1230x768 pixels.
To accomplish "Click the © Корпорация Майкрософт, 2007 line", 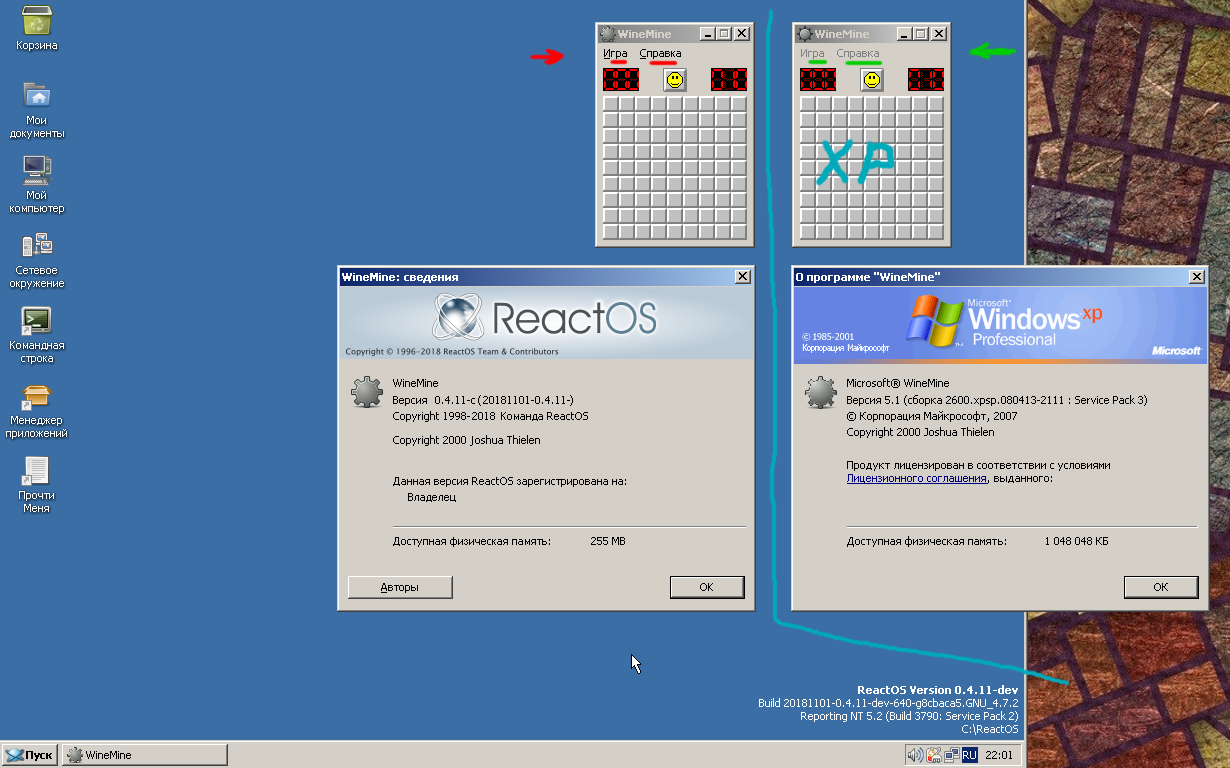I will pyautogui.click(x=932, y=416).
